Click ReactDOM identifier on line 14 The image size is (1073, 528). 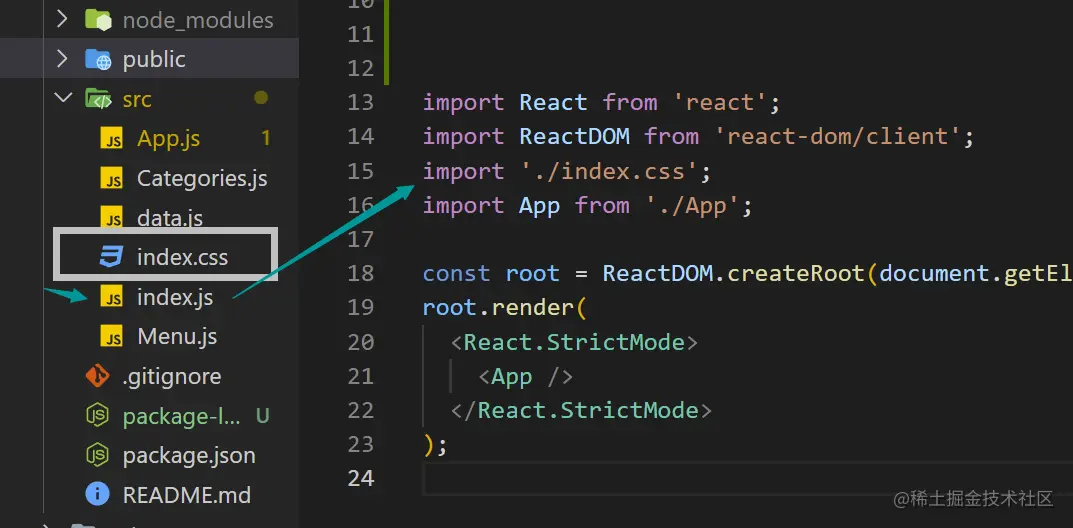[574, 136]
